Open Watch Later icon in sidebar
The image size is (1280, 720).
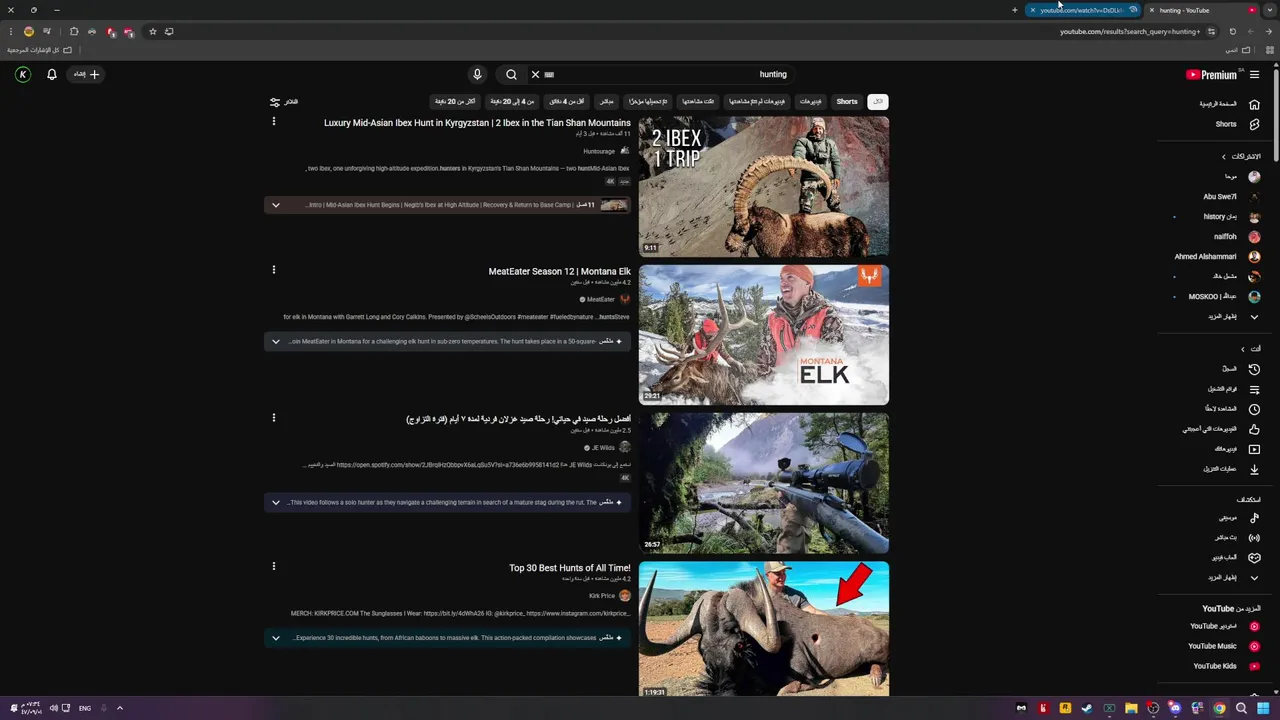[1254, 409]
